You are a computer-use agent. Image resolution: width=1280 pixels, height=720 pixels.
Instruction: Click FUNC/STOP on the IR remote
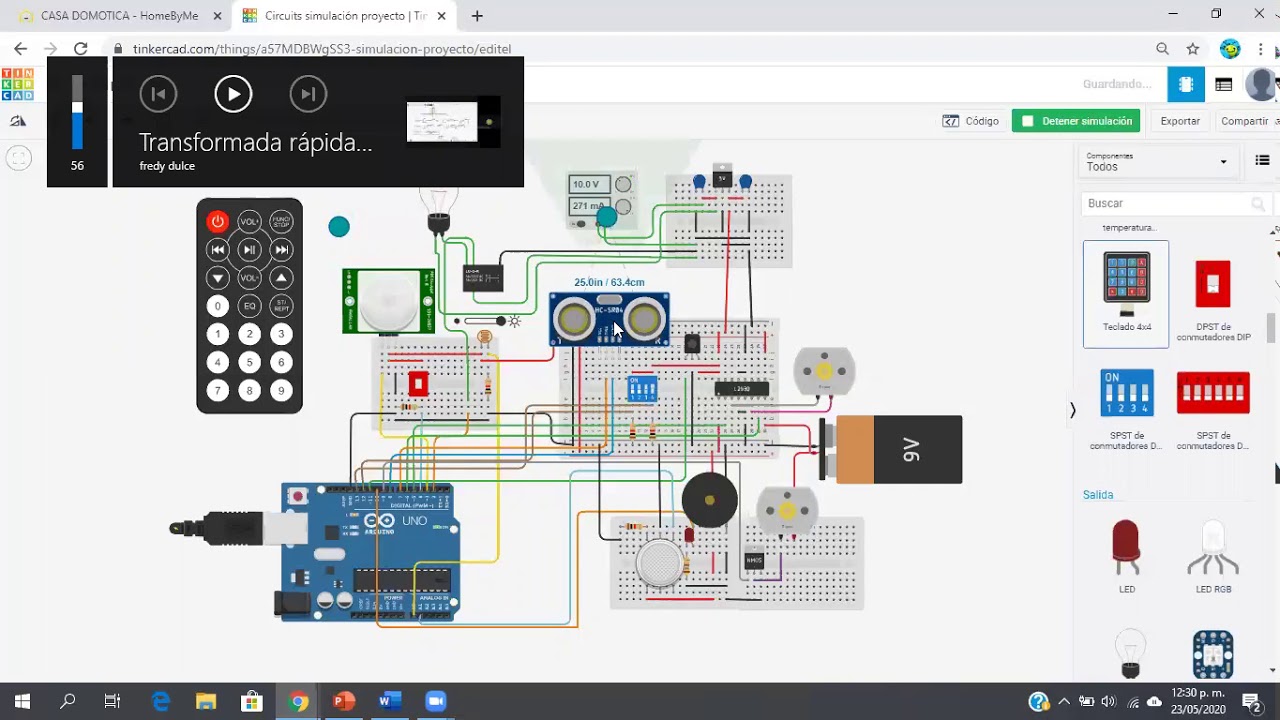281,222
